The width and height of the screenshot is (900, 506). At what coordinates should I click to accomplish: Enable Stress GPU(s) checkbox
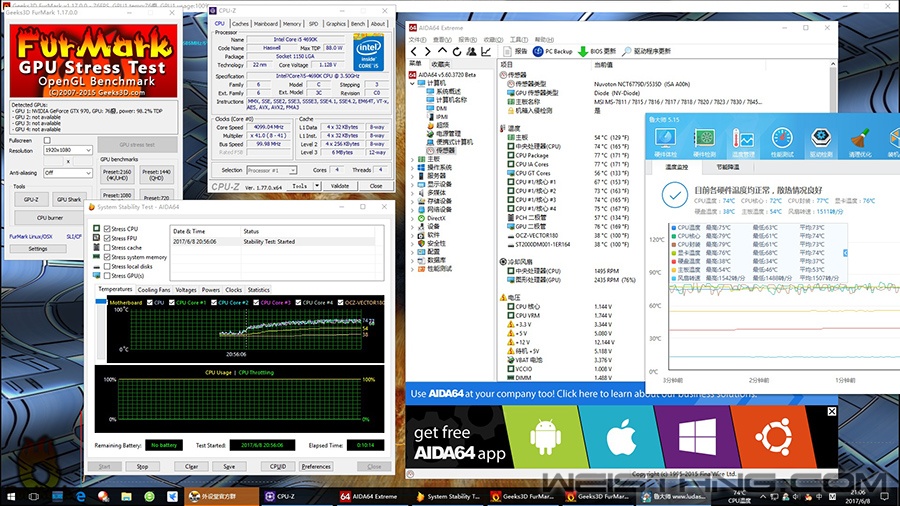coord(107,276)
